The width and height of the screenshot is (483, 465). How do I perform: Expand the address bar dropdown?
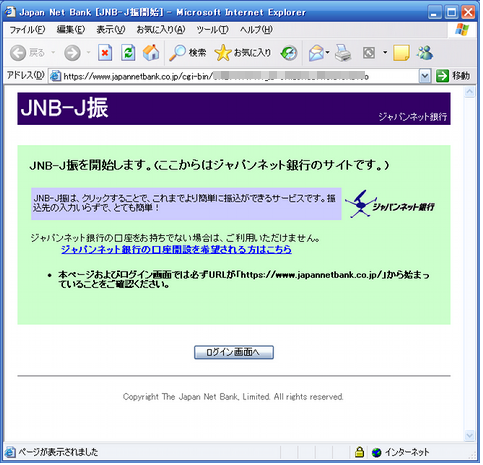click(x=425, y=76)
